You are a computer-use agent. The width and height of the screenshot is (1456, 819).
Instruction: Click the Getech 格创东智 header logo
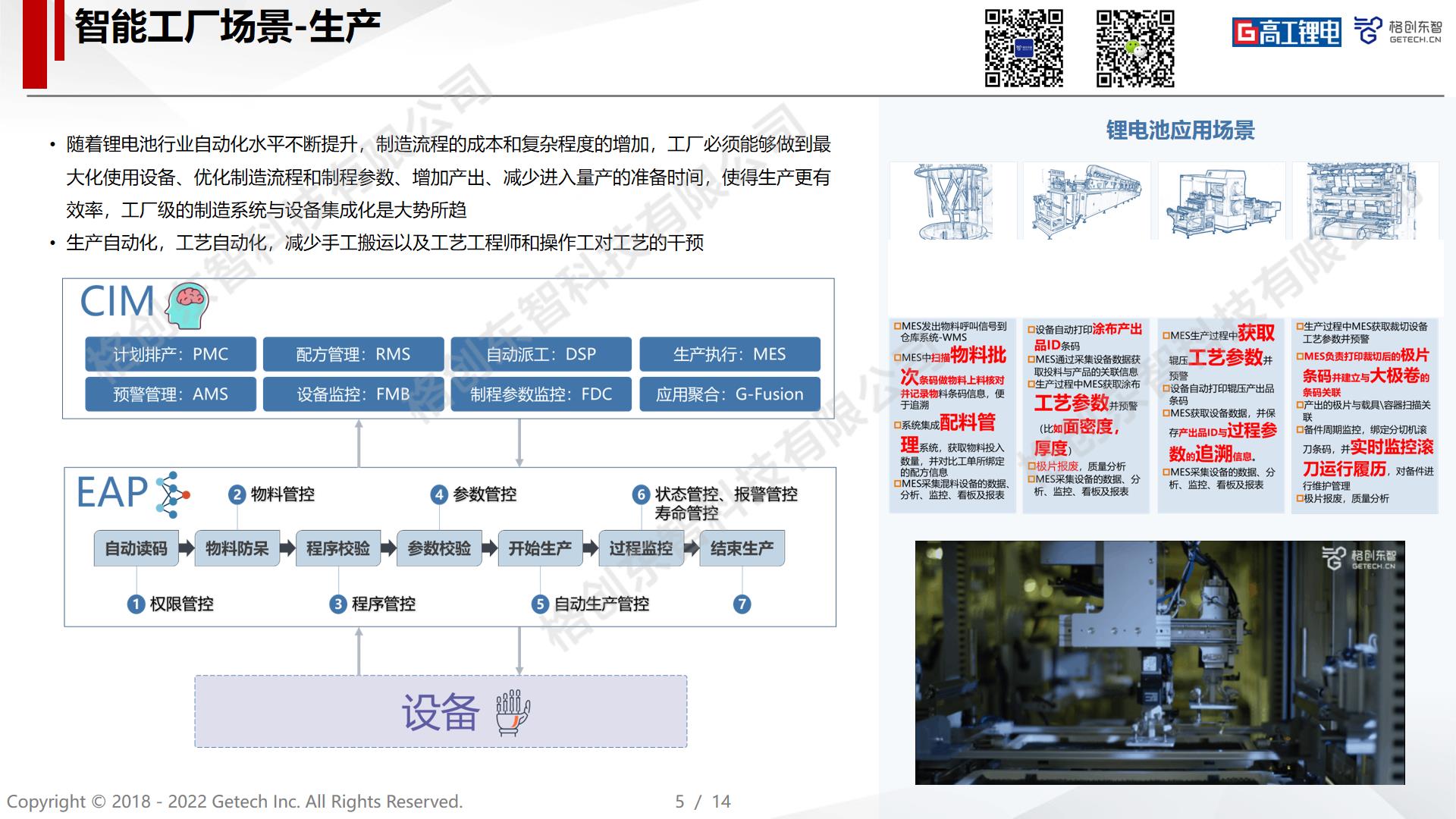coord(1398,30)
